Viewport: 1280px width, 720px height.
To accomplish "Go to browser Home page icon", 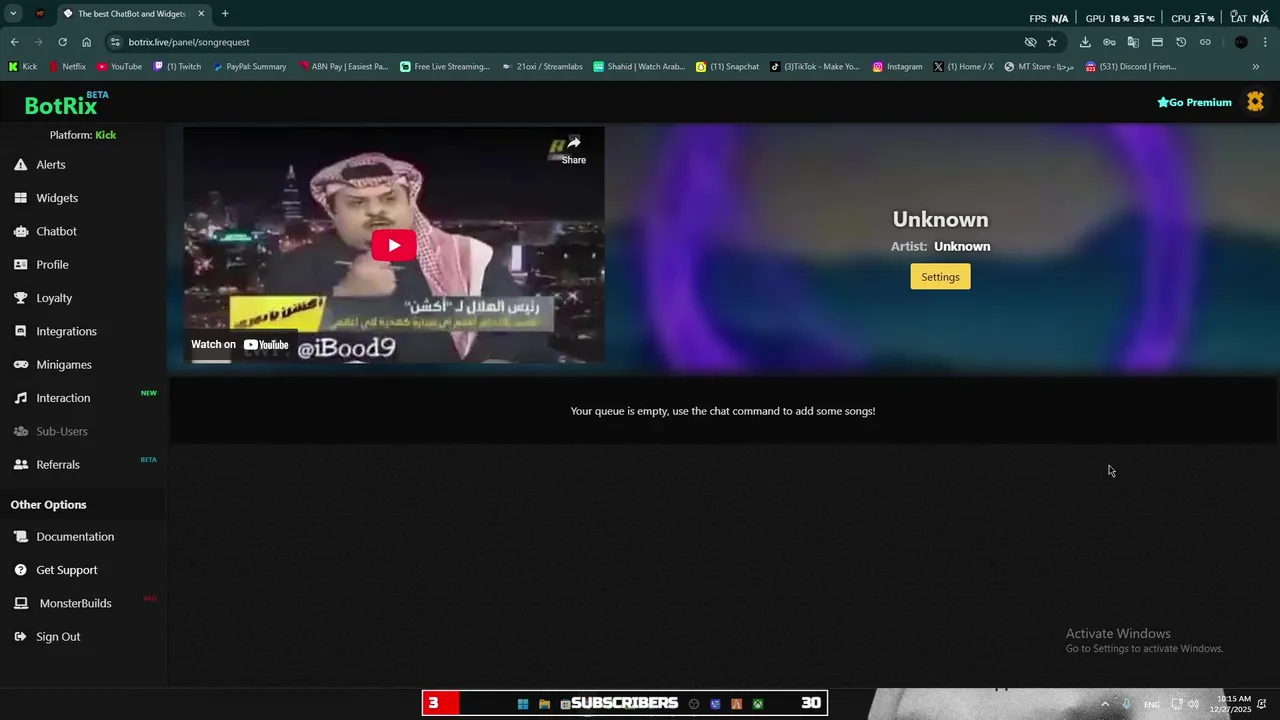I will tap(86, 42).
